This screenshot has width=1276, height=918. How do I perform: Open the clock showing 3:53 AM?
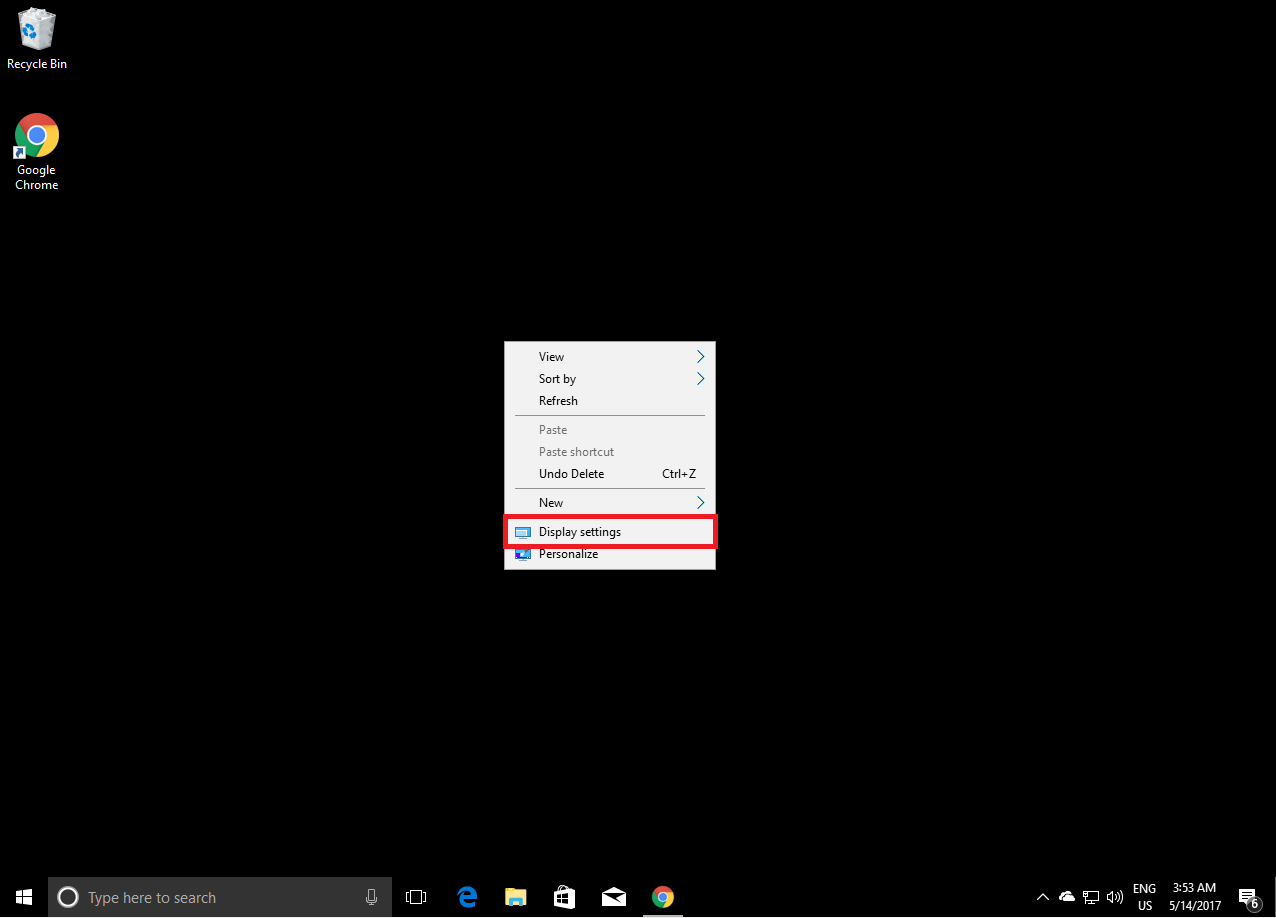(1194, 897)
